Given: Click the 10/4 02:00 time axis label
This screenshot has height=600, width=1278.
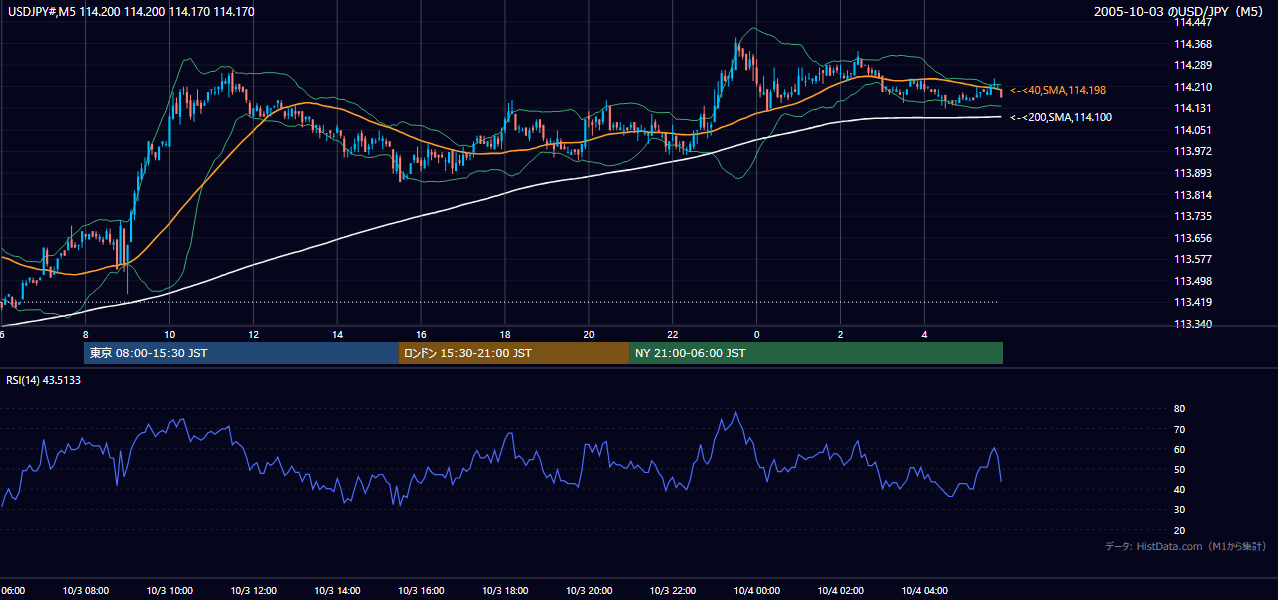Looking at the screenshot, I should pyautogui.click(x=840, y=591).
